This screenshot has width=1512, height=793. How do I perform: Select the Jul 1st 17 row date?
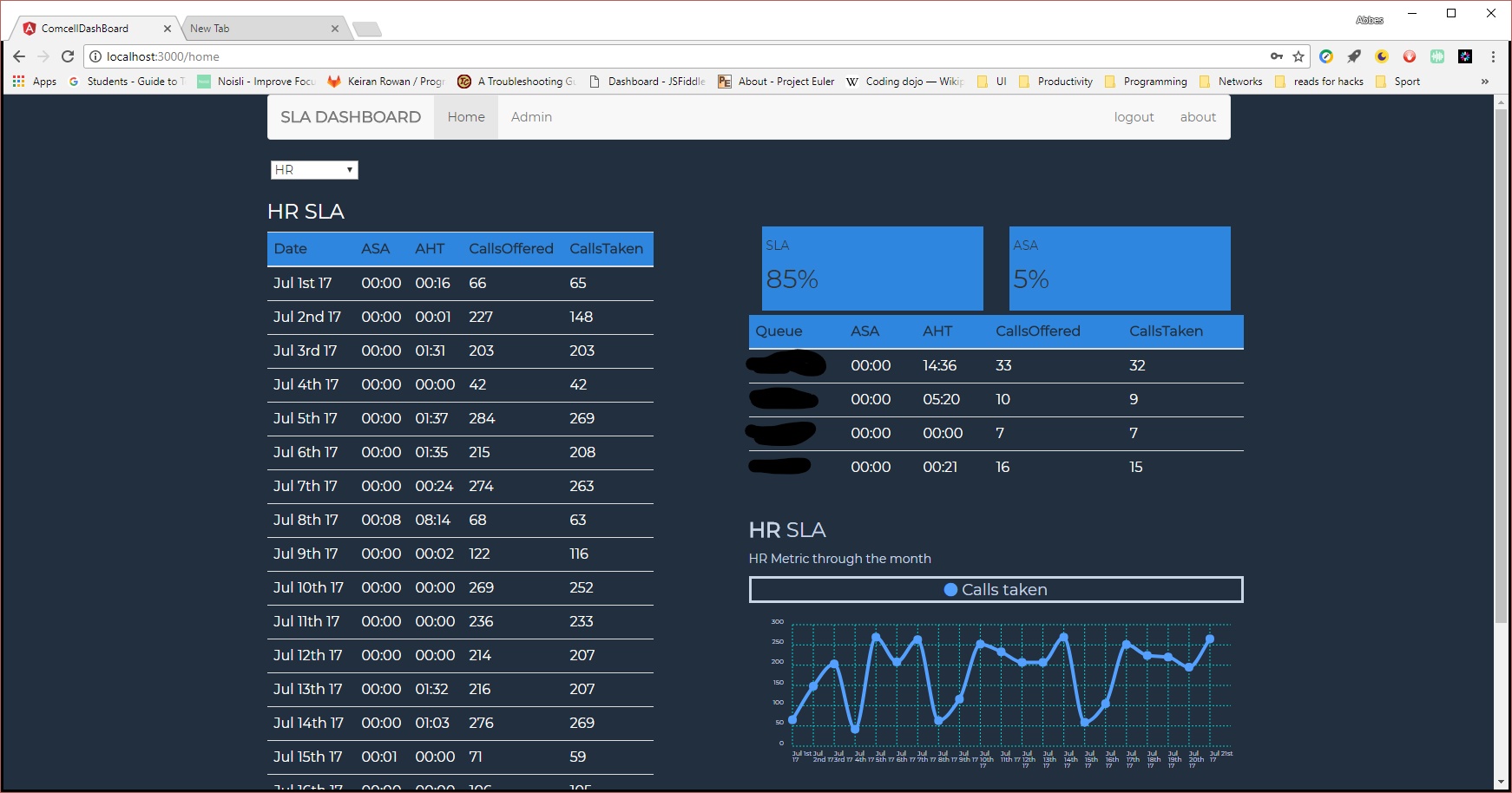303,283
